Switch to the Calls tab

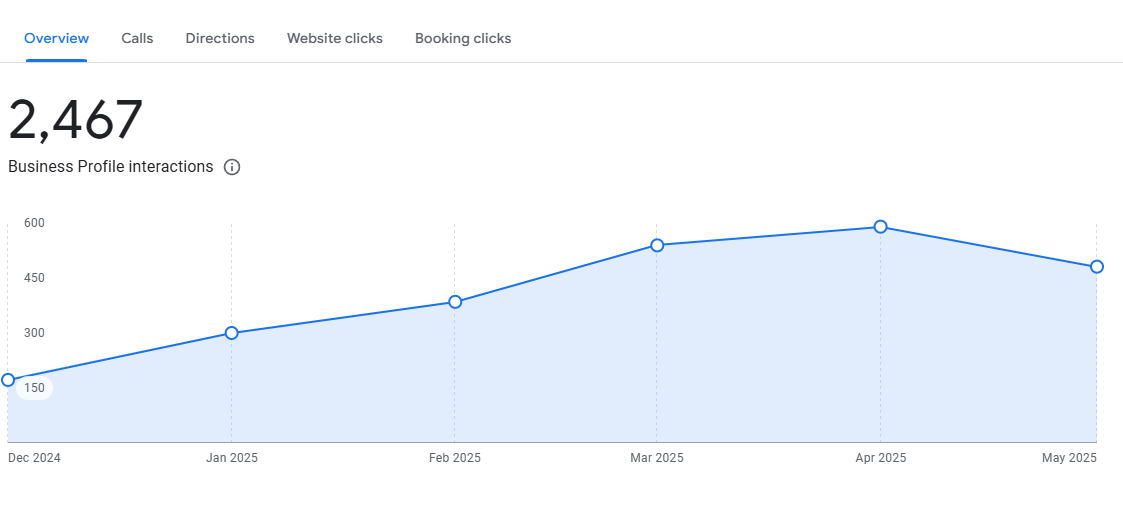click(137, 39)
